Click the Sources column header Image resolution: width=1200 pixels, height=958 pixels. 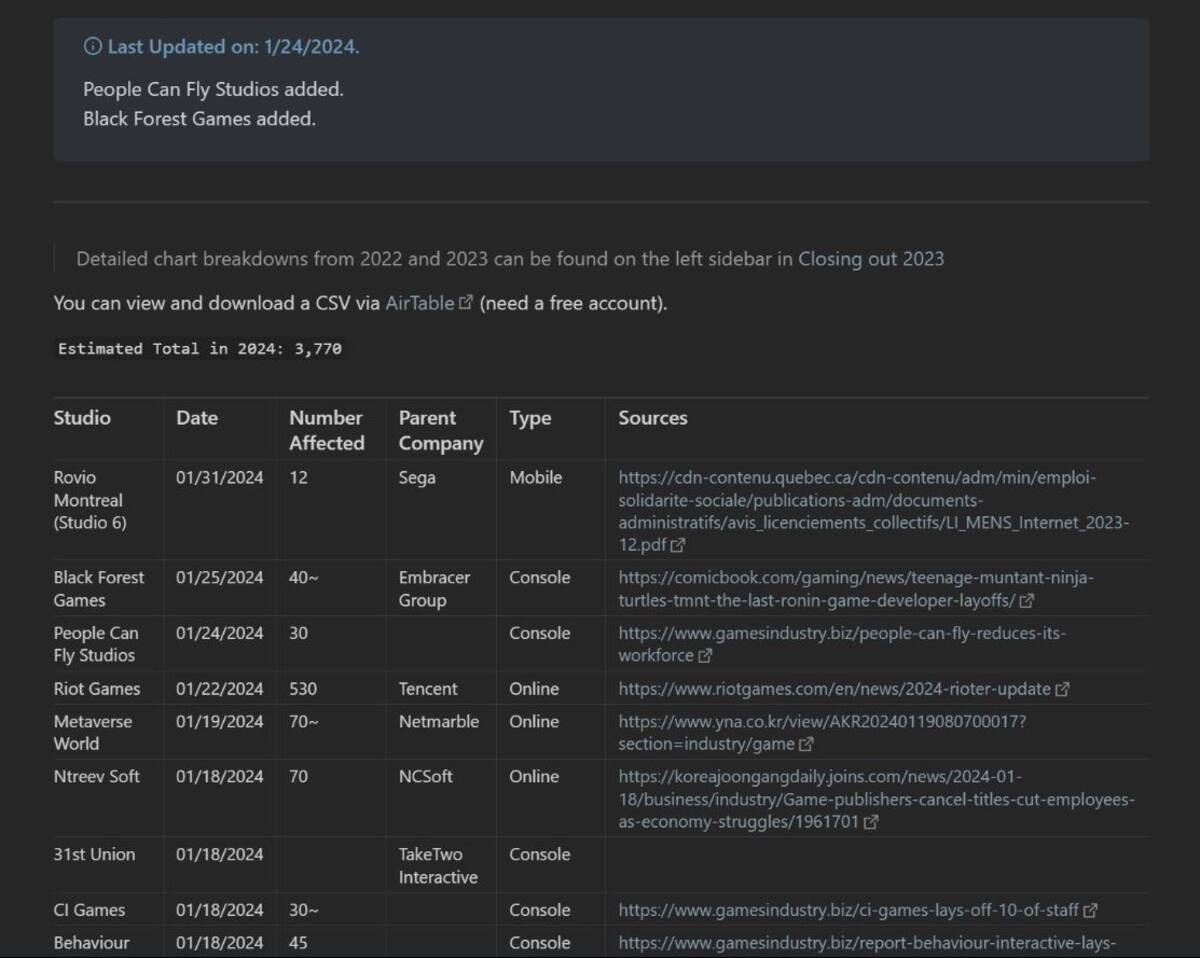[x=653, y=418]
